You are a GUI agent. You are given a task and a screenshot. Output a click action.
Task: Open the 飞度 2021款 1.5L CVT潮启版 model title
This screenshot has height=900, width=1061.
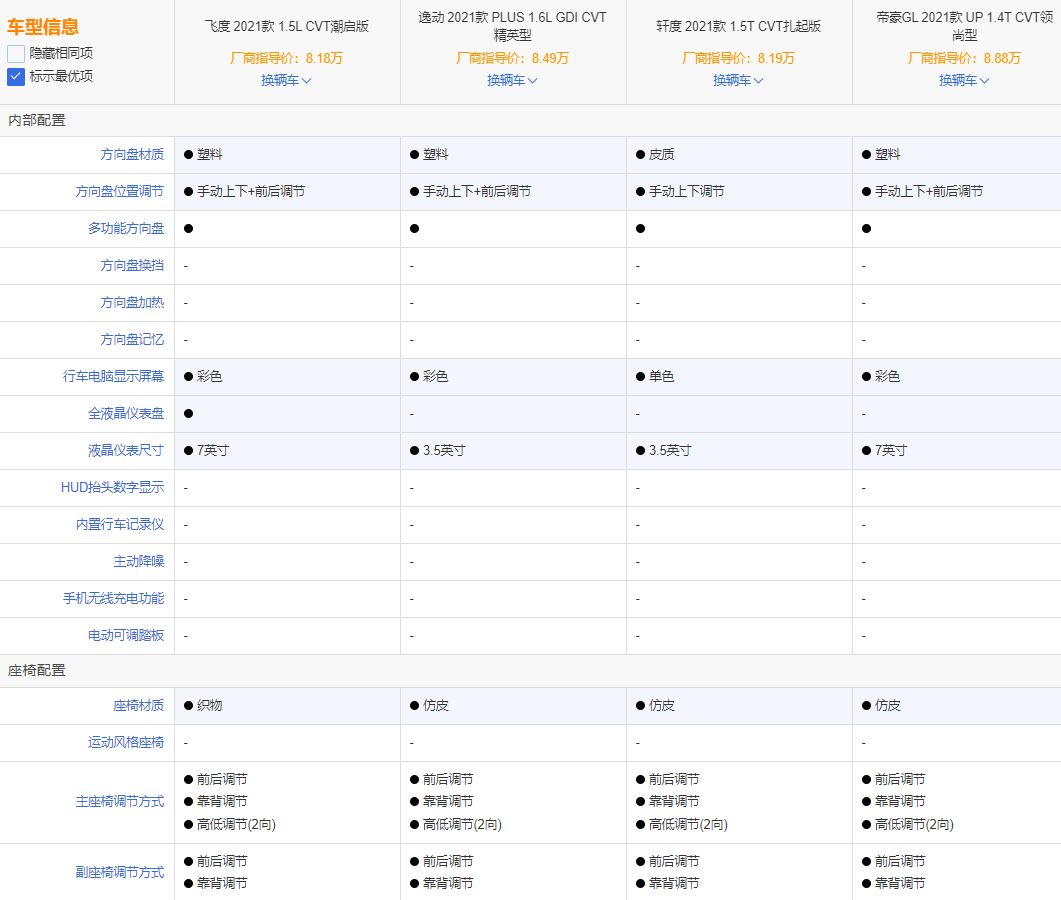[x=287, y=26]
